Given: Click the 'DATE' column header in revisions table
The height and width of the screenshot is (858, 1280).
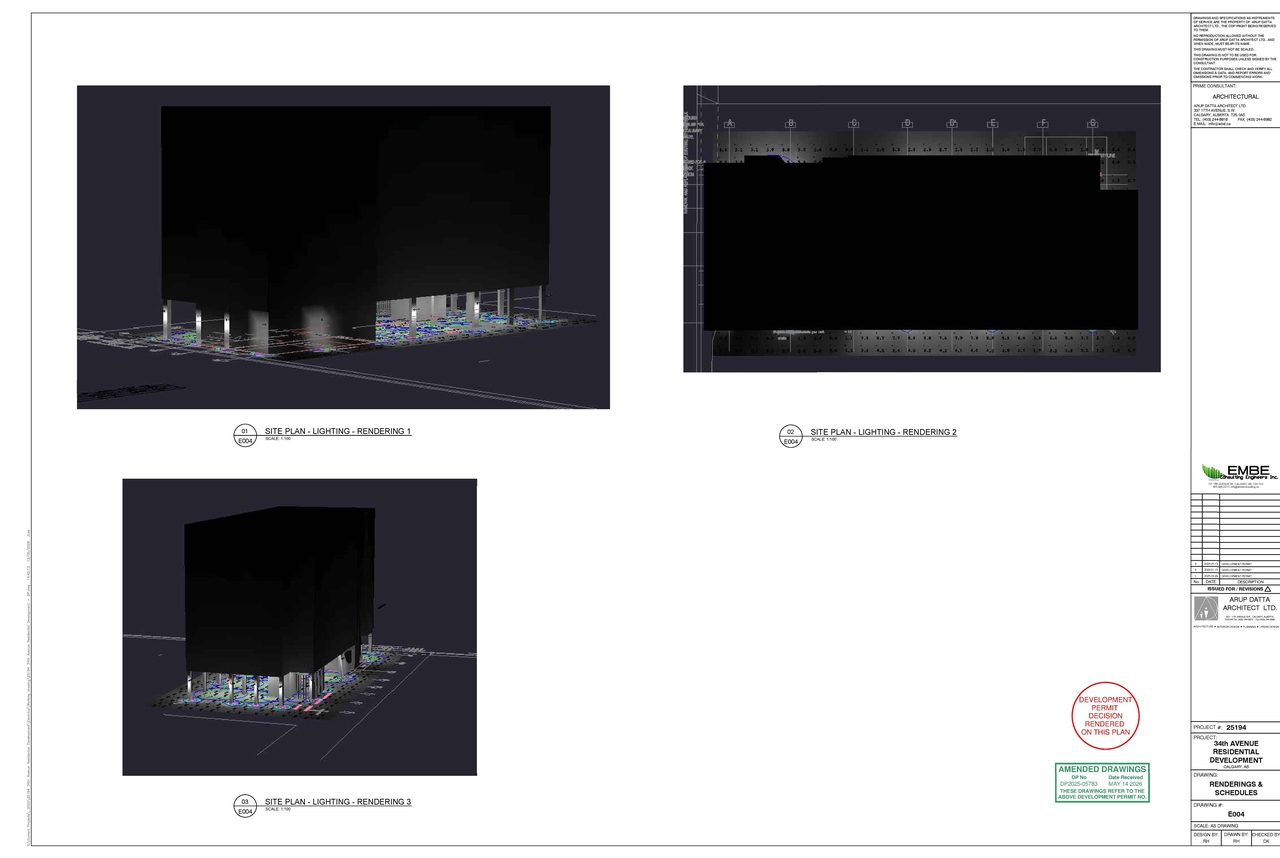Looking at the screenshot, I should click(1210, 582).
